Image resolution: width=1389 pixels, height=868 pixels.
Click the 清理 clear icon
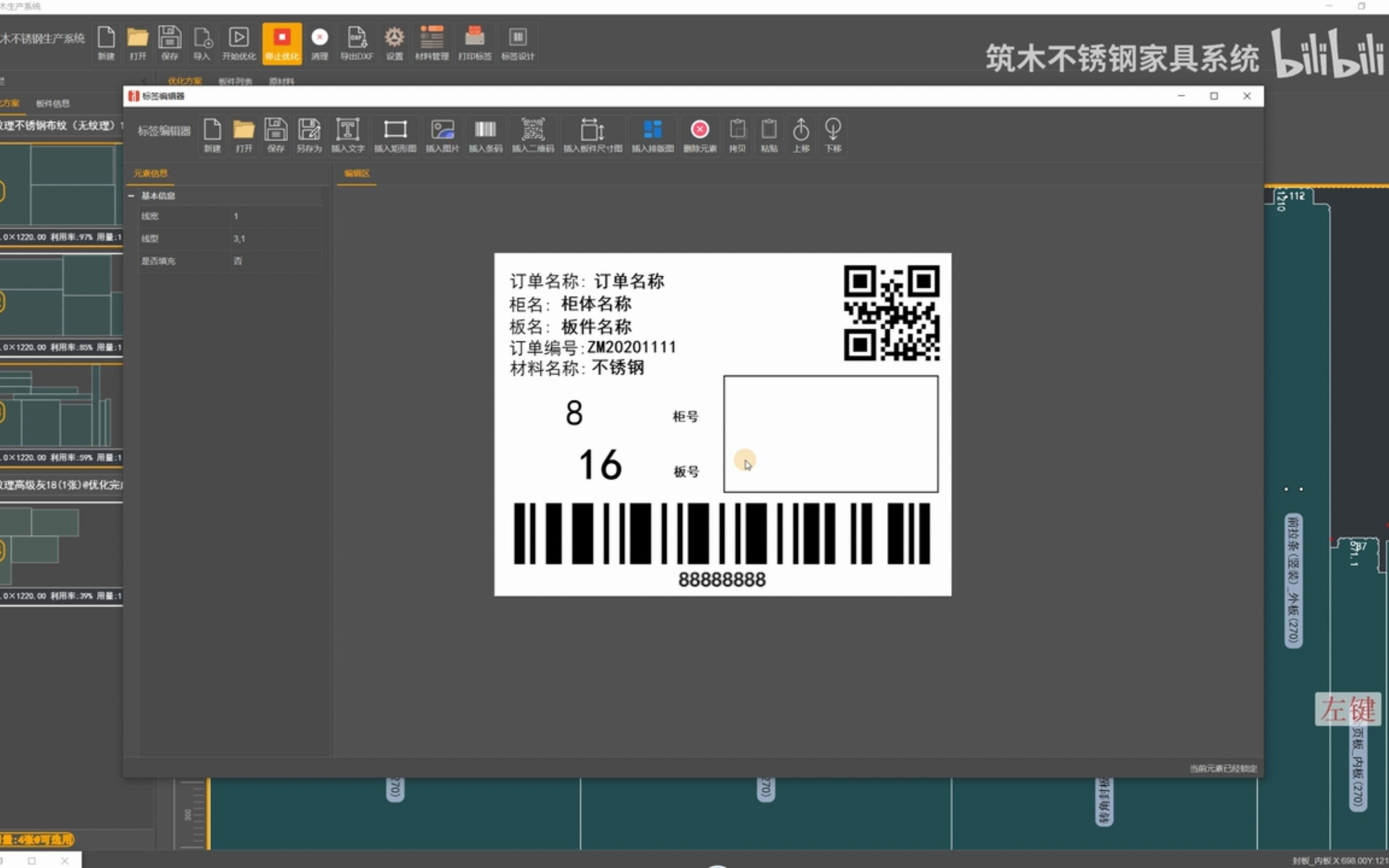pos(320,43)
